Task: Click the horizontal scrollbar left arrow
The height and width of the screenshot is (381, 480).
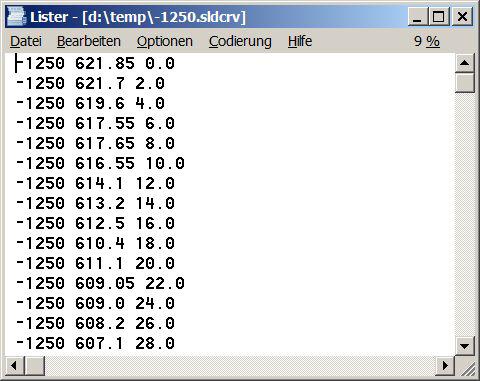Action: pyautogui.click(x=14, y=365)
